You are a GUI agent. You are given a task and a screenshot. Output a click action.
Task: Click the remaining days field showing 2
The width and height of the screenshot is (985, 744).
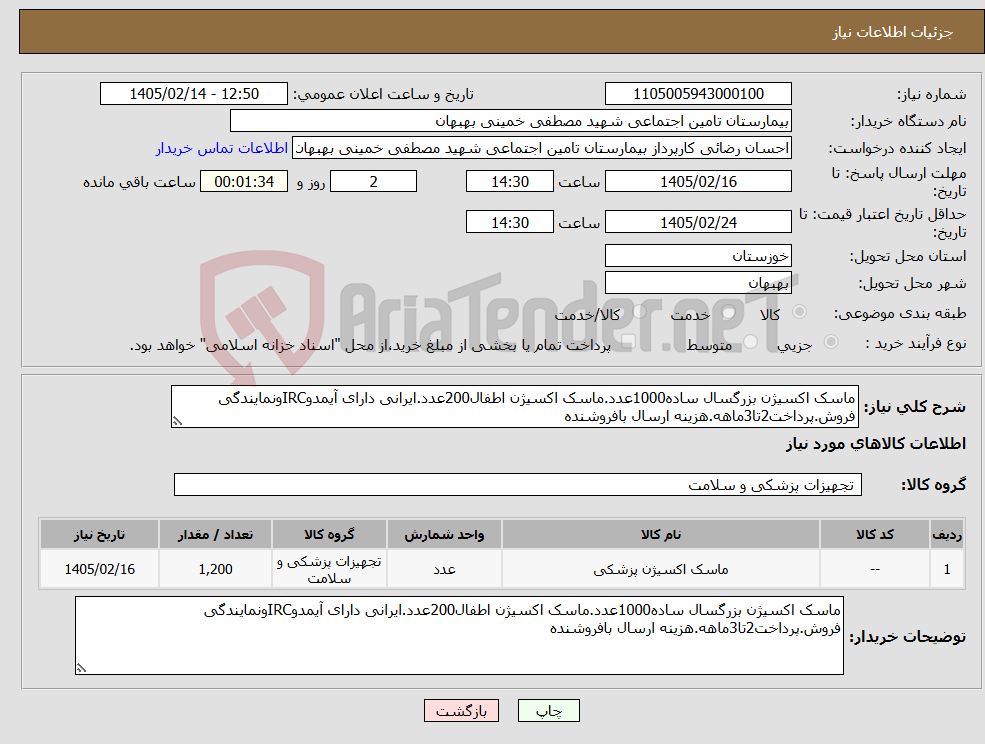[x=373, y=182]
